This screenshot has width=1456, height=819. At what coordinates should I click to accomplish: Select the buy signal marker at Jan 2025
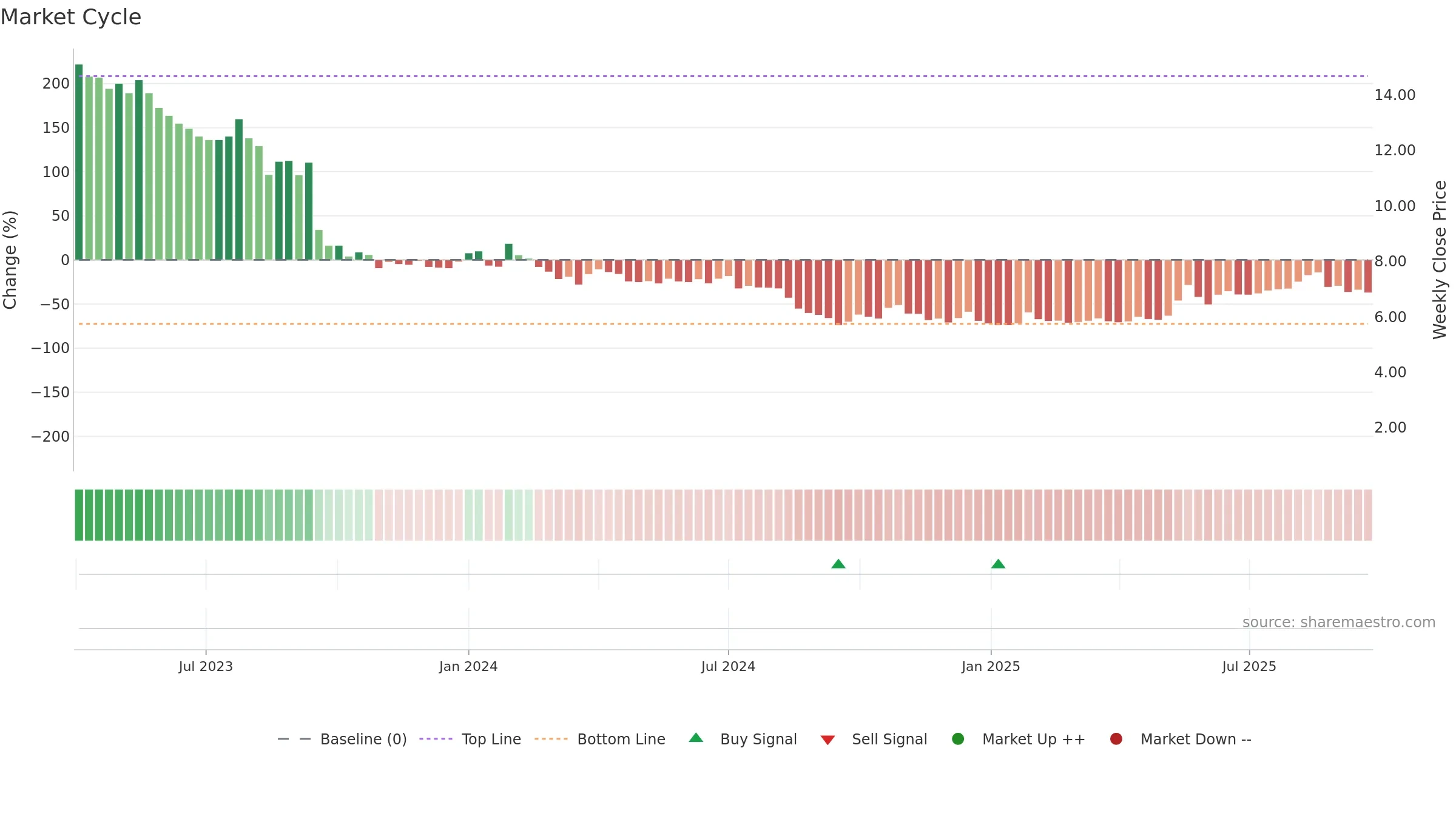[998, 564]
